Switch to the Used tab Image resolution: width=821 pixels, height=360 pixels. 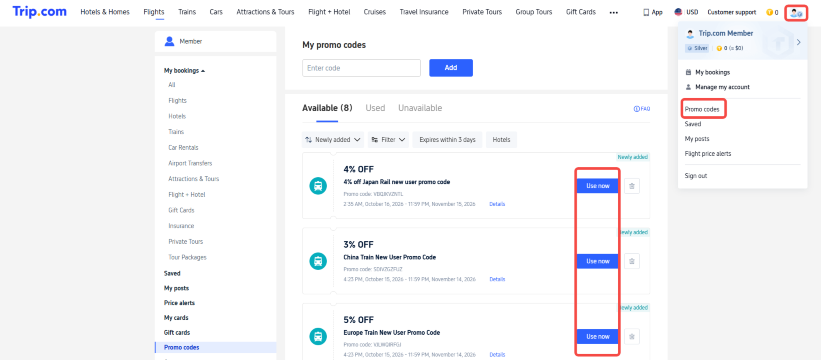pos(375,108)
